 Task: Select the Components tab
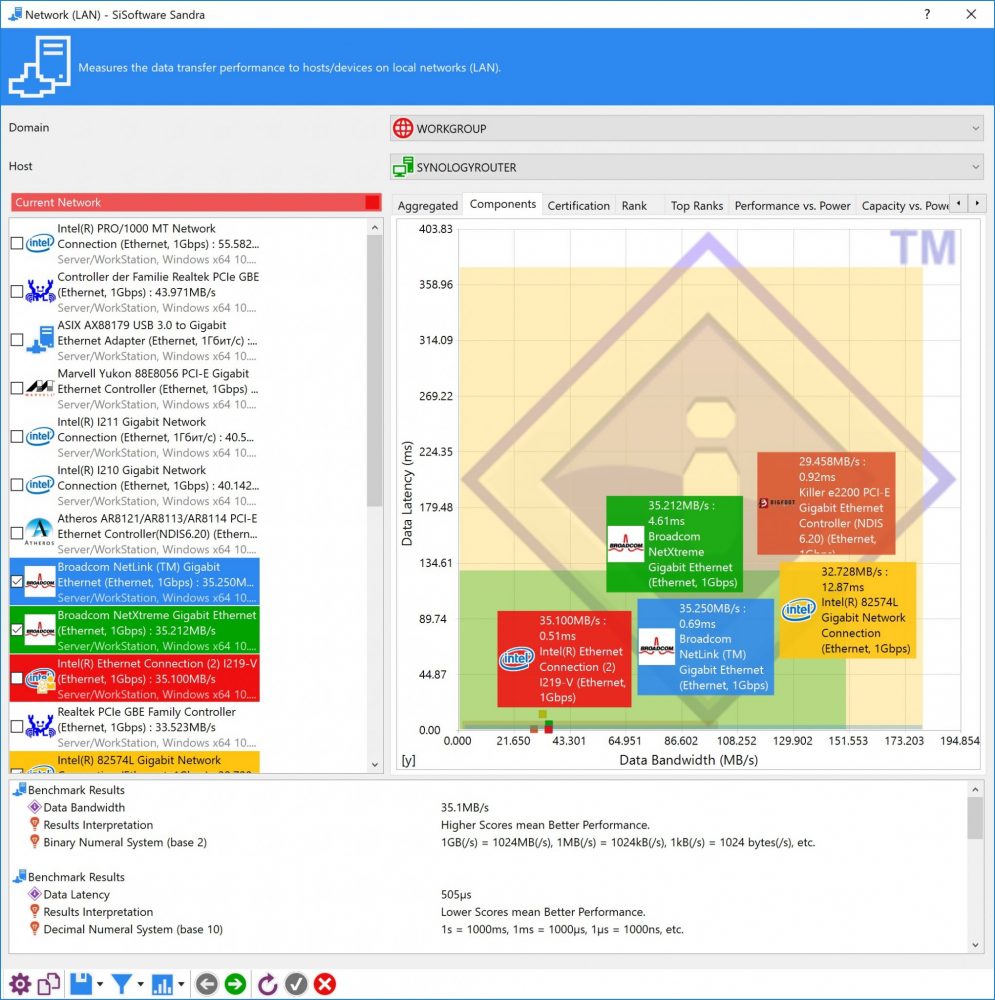click(503, 204)
